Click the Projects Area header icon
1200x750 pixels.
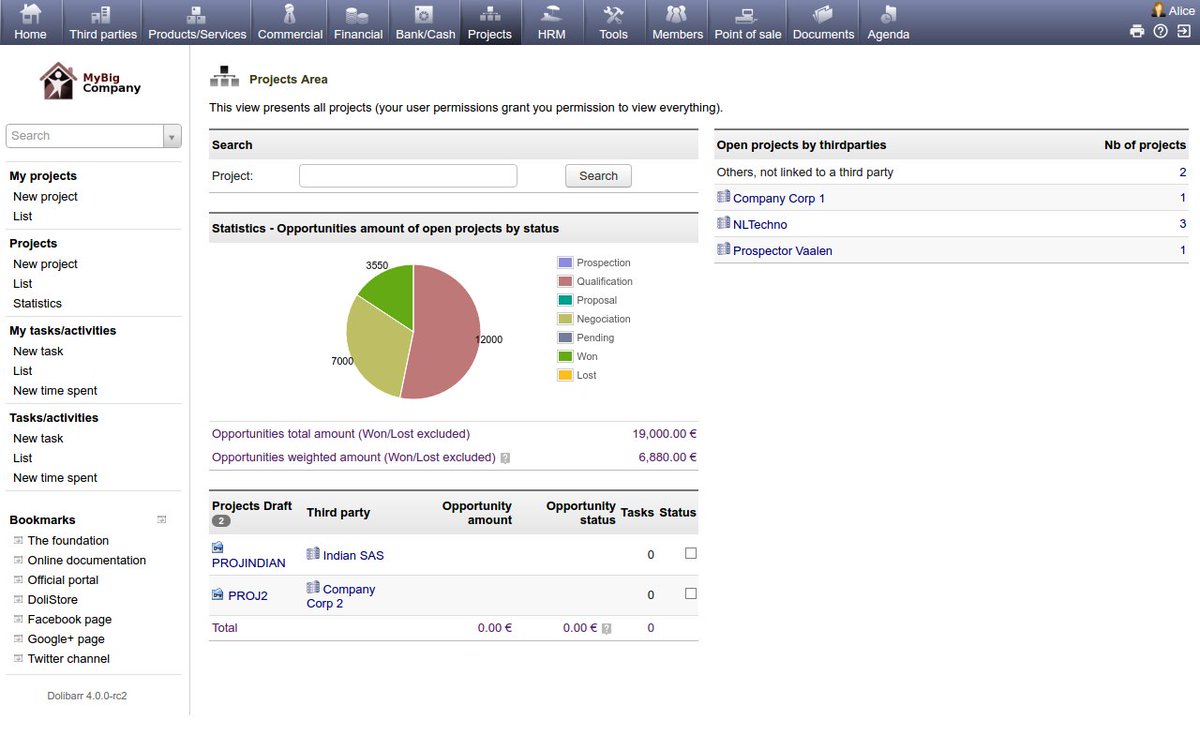coord(224,74)
